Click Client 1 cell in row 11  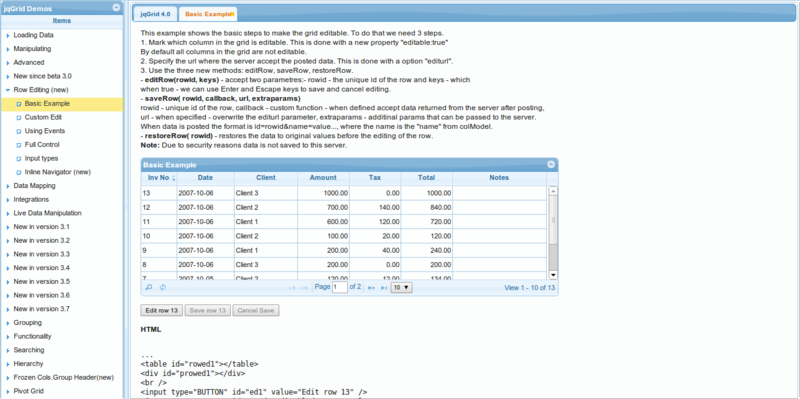pos(266,222)
